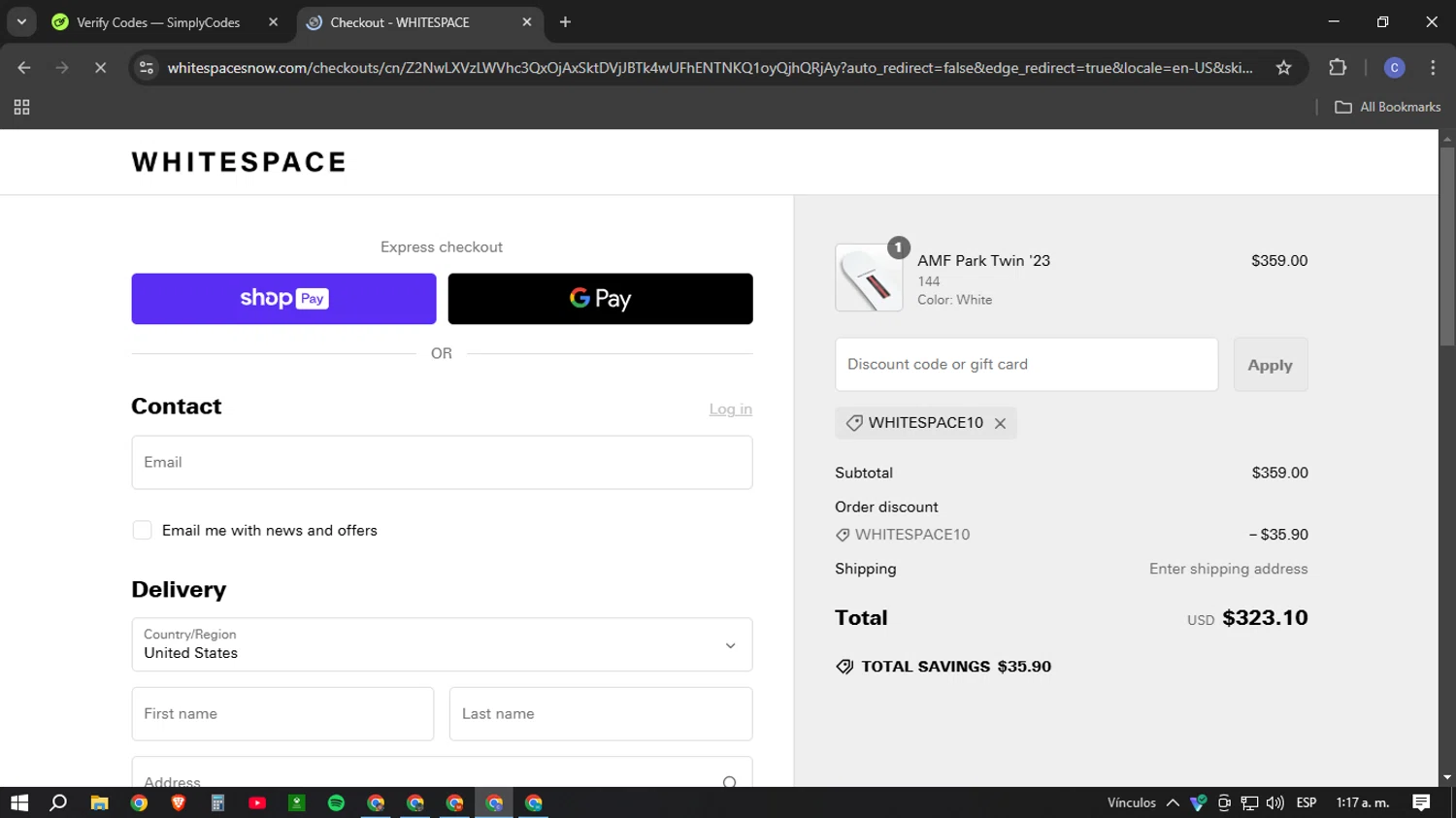
Task: Click the TOTAL SAVINGS $35.90 text
Action: 956,667
